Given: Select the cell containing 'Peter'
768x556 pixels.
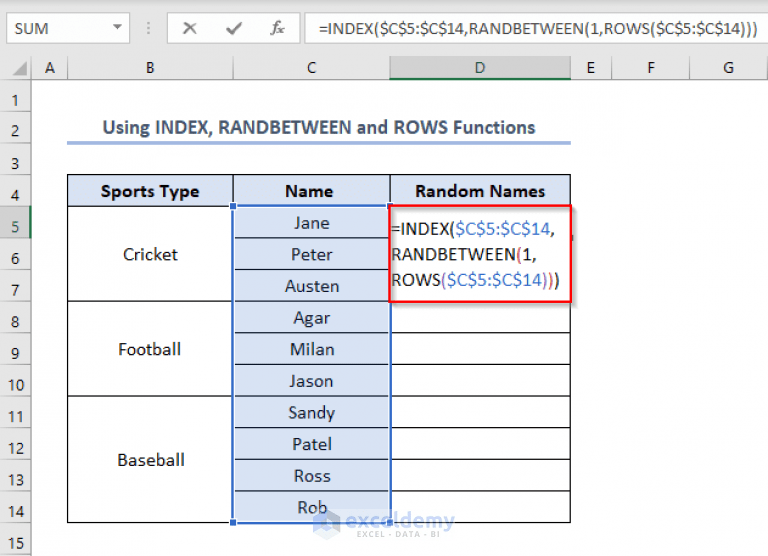Looking at the screenshot, I should [x=312, y=254].
